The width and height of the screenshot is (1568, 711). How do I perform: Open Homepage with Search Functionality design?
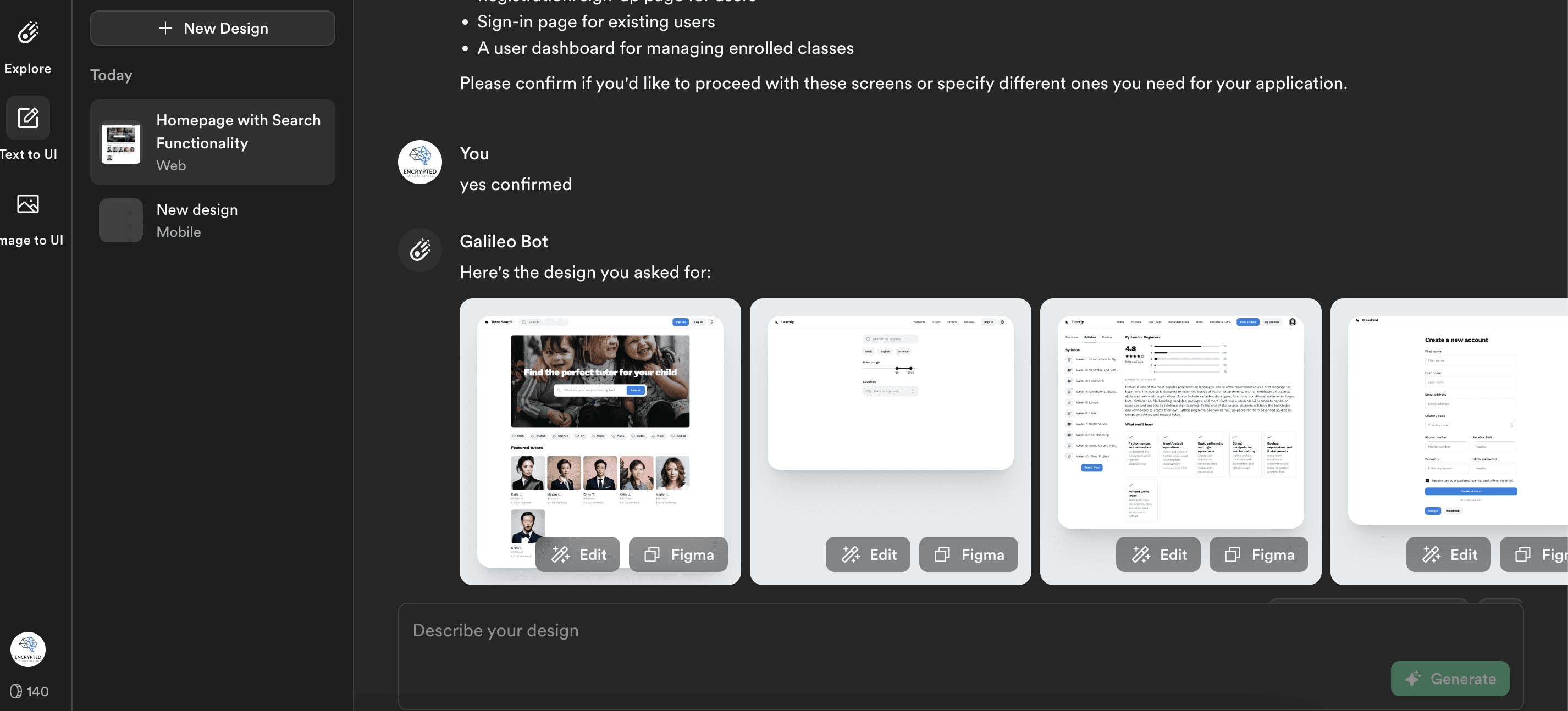click(212, 142)
